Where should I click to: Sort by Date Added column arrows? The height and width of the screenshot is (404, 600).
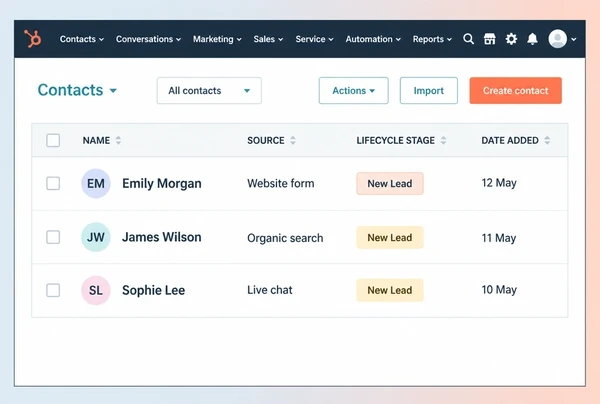tap(547, 140)
